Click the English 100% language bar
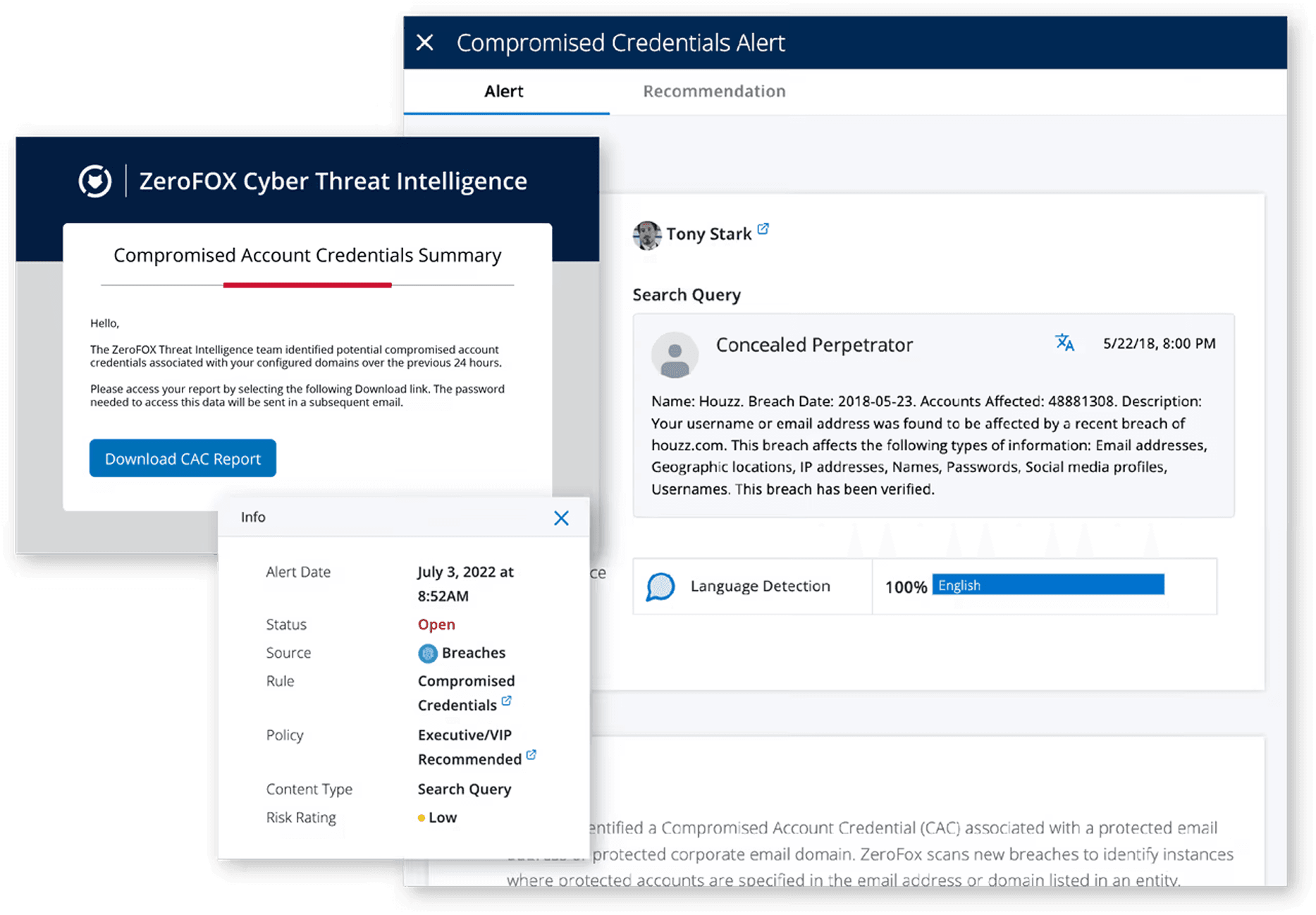1316x915 pixels. point(1047,585)
